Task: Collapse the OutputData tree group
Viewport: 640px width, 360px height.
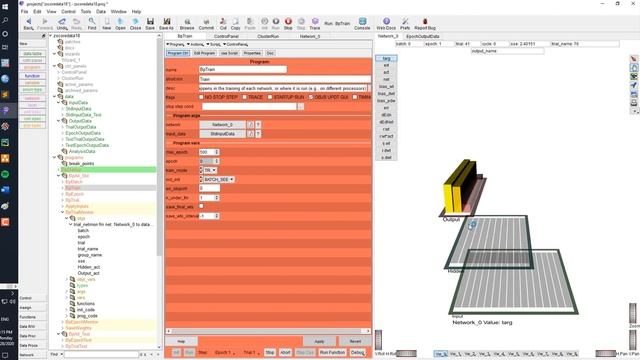Action: coord(59,121)
